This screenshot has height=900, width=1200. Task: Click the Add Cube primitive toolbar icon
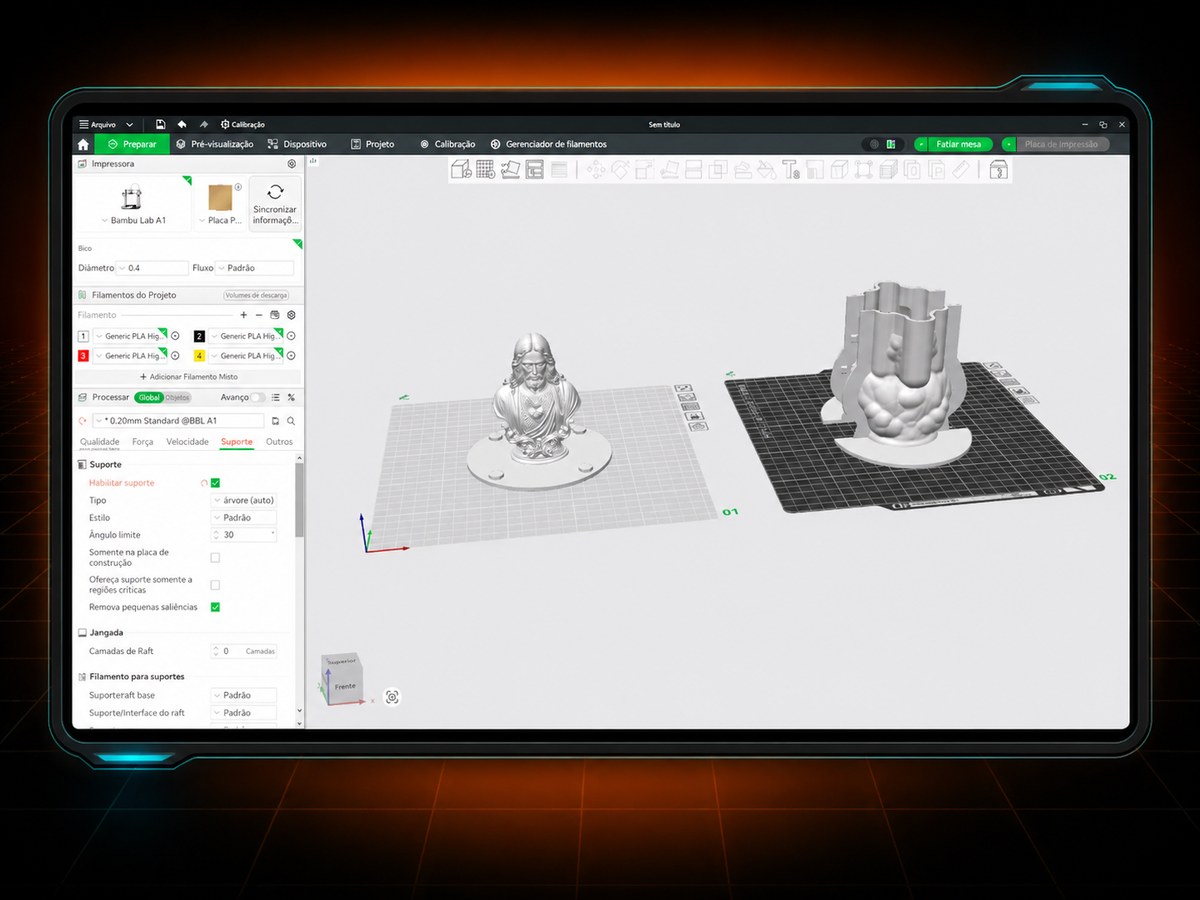(461, 170)
